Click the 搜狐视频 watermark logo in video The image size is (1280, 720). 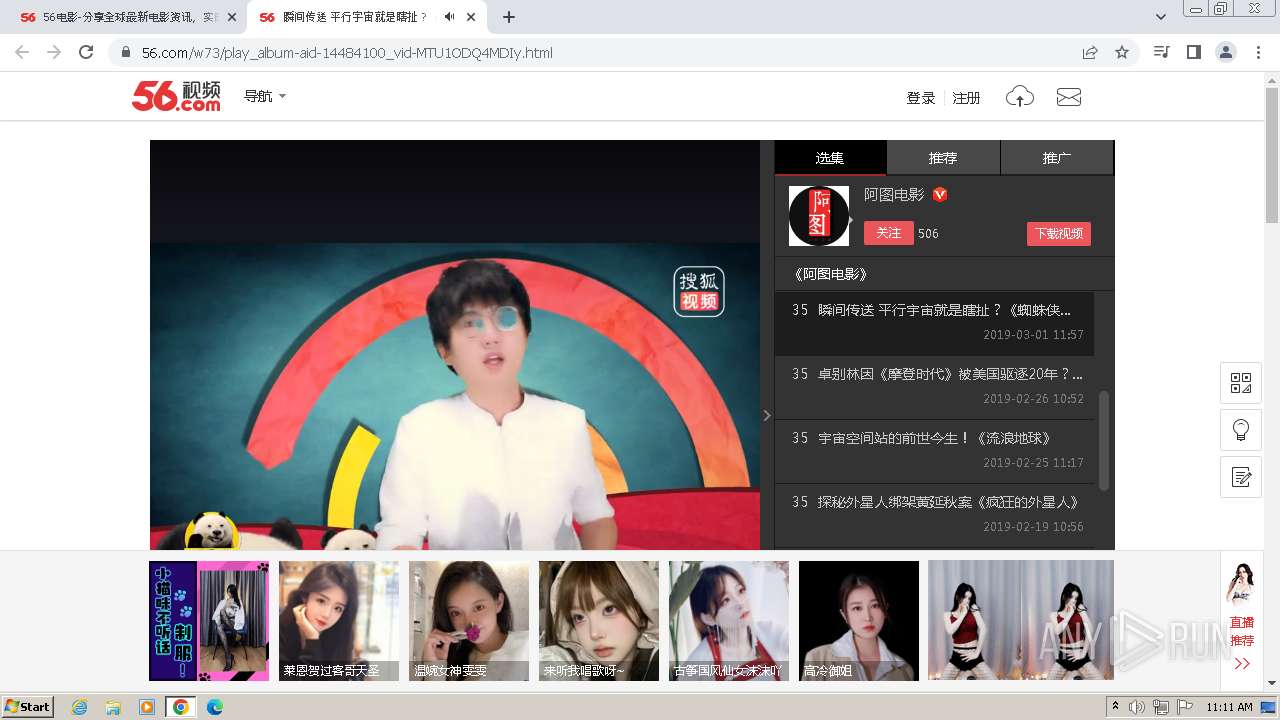698,291
